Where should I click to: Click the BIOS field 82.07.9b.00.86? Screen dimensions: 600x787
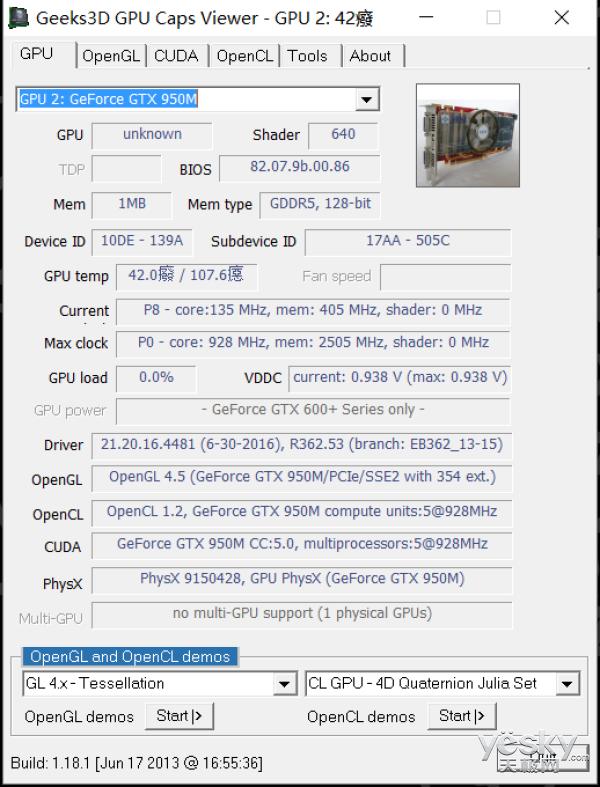click(x=300, y=168)
